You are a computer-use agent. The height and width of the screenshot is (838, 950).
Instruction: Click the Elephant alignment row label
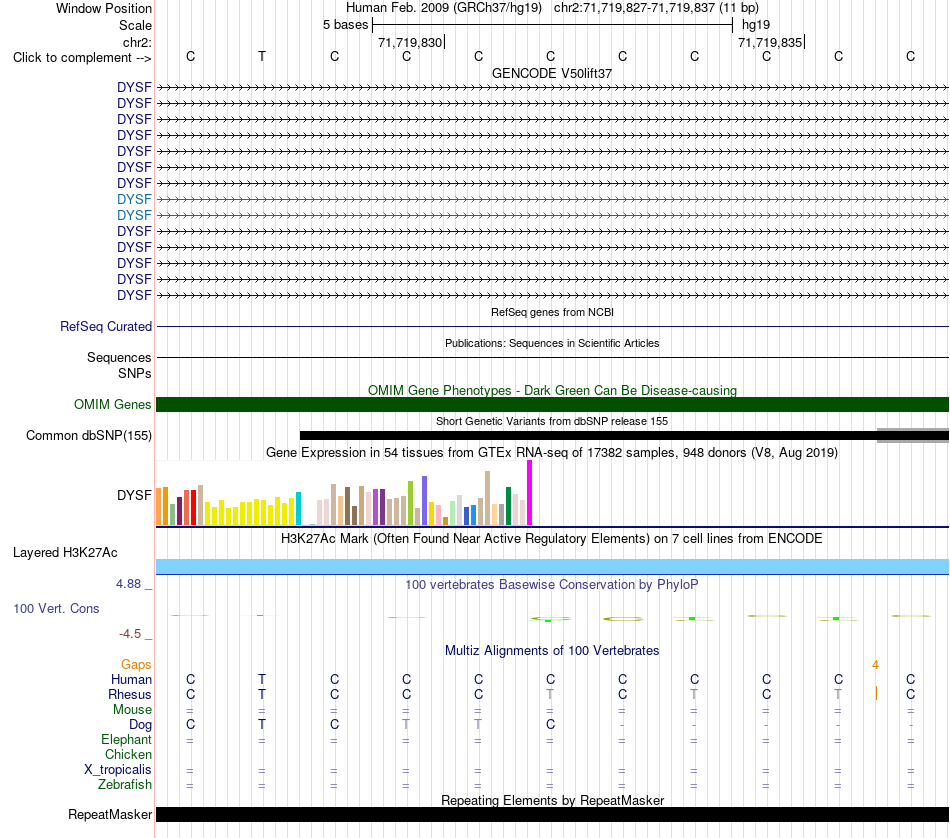coord(126,740)
